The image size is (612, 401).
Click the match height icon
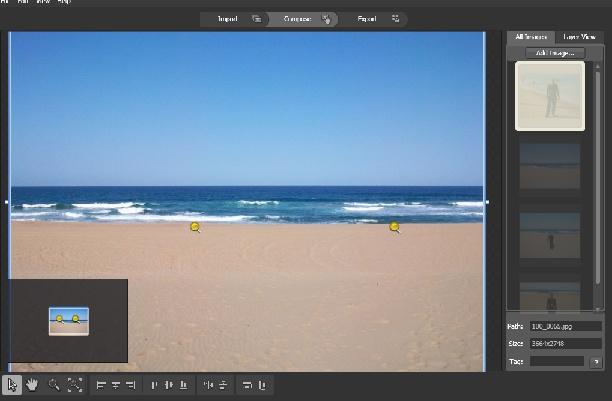pyautogui.click(x=262, y=385)
